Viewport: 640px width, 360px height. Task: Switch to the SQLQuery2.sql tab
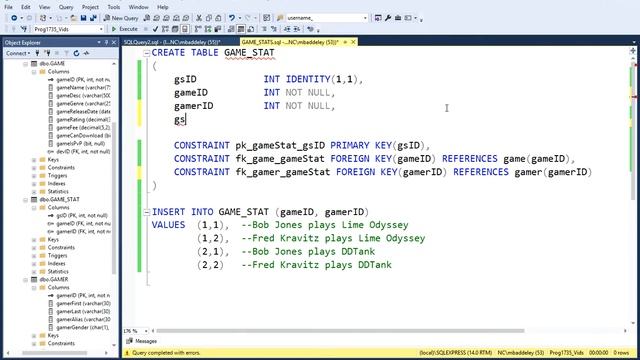point(172,42)
